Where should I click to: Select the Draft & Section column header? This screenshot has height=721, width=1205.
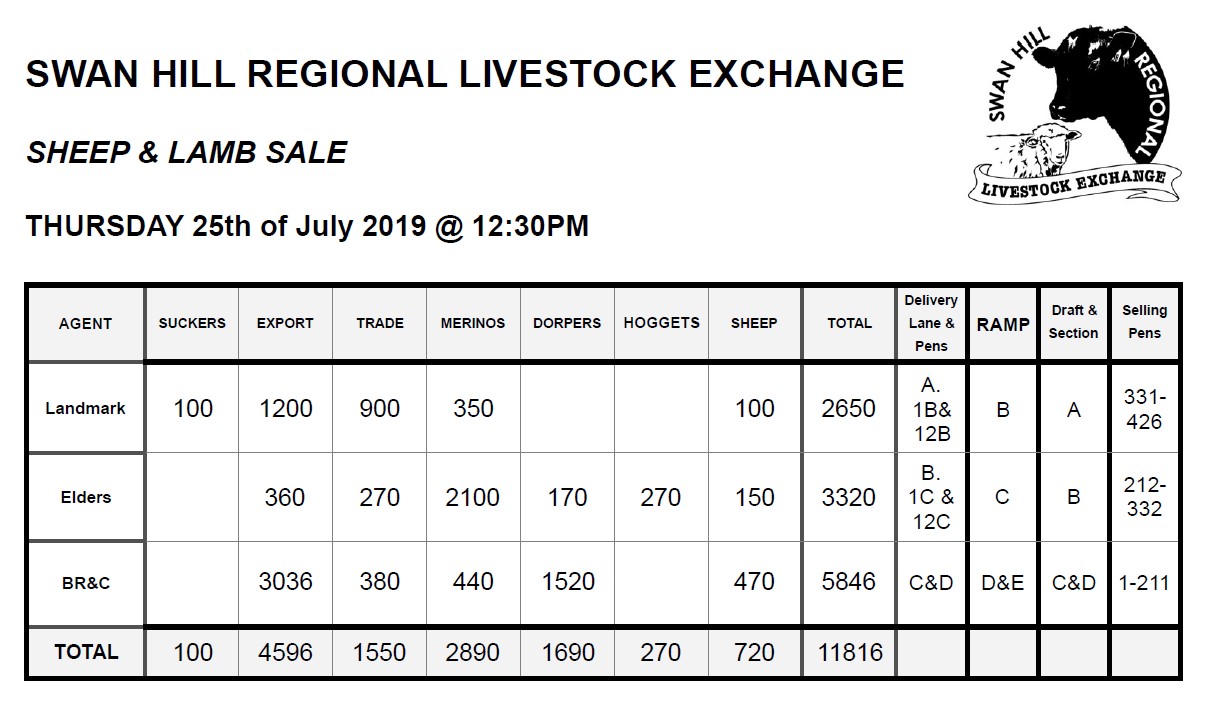[1074, 322]
